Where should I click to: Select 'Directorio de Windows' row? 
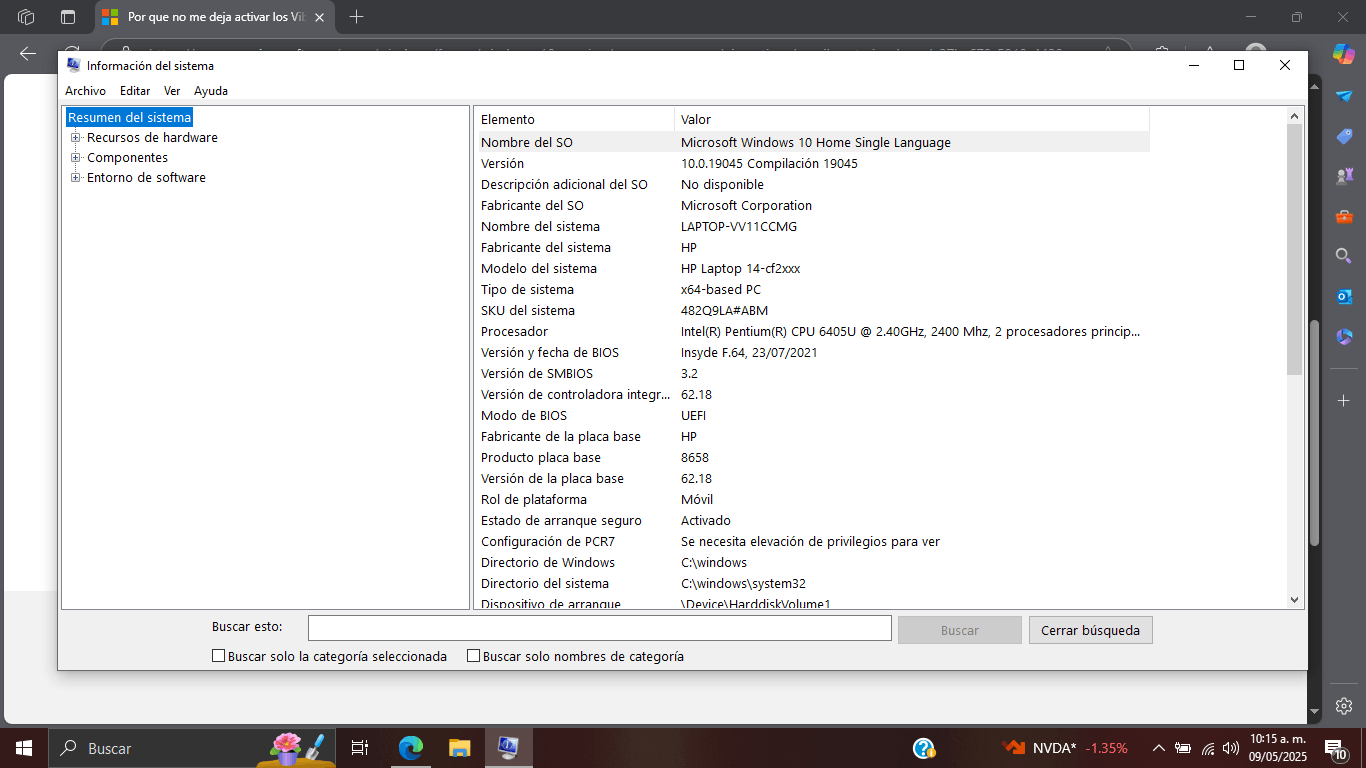pyautogui.click(x=814, y=562)
